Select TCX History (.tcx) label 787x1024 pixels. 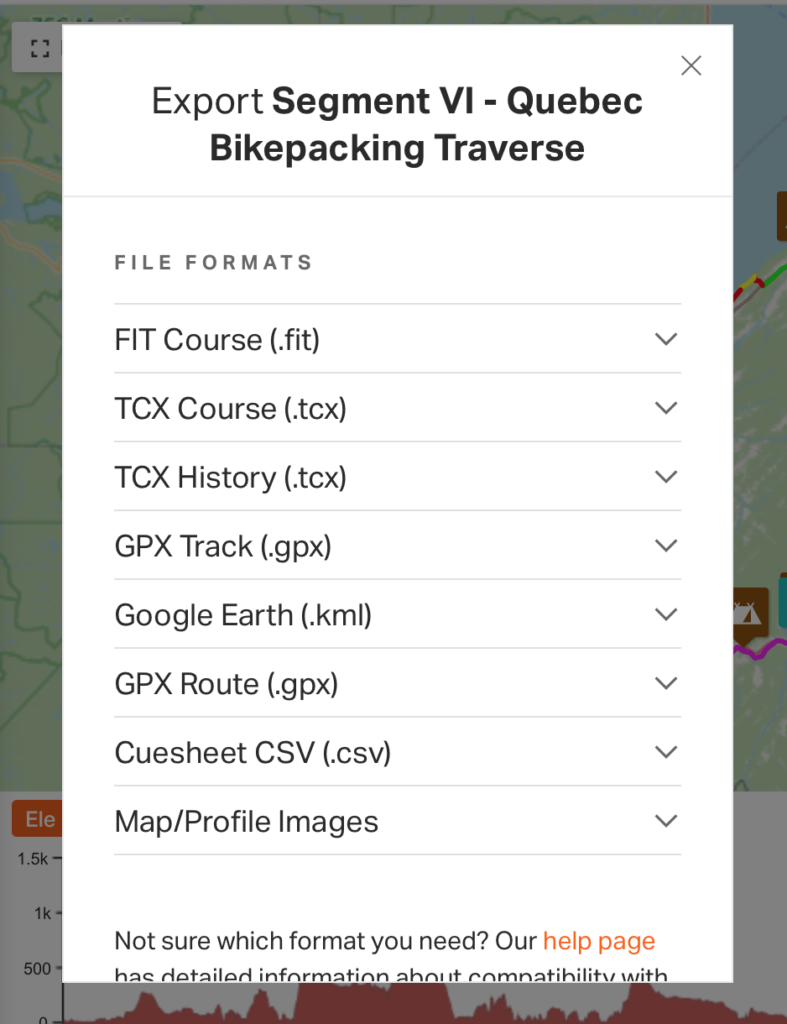(x=230, y=478)
